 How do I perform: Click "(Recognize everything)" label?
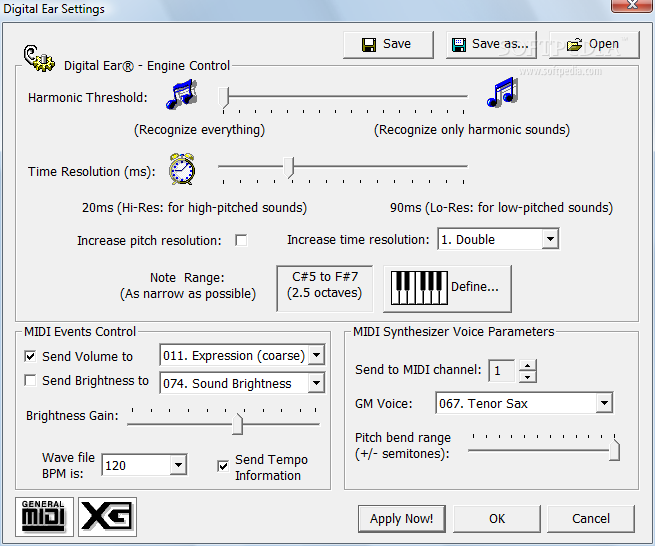tap(199, 130)
